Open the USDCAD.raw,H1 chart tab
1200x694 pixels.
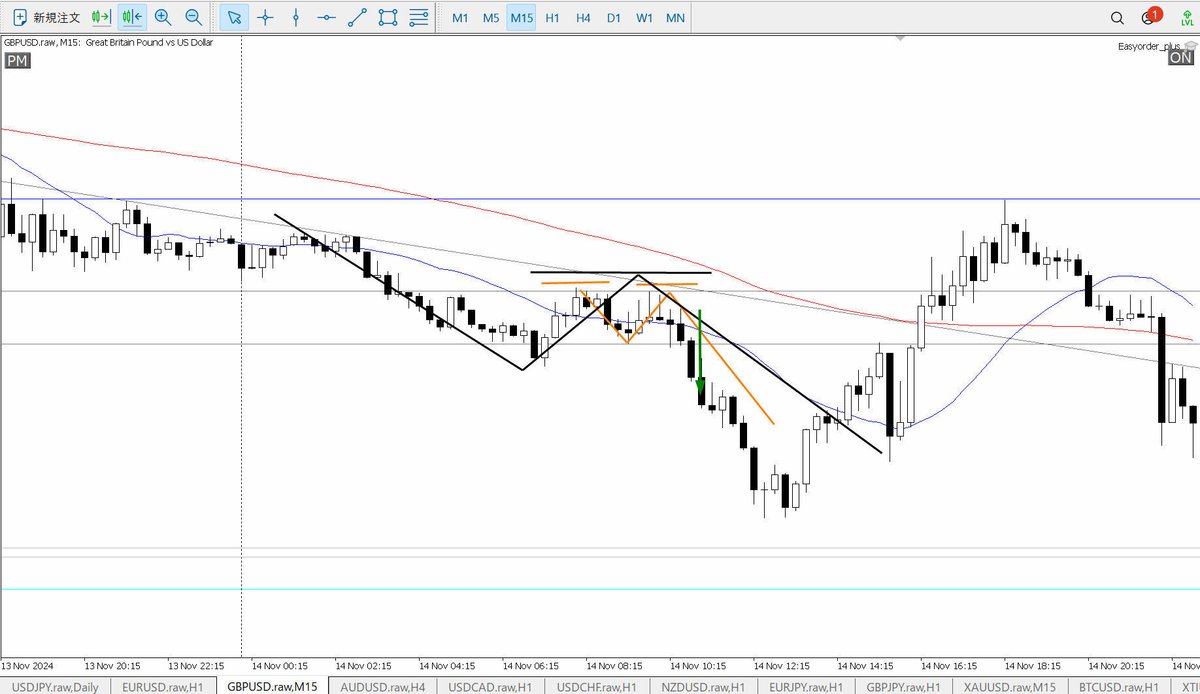492,686
